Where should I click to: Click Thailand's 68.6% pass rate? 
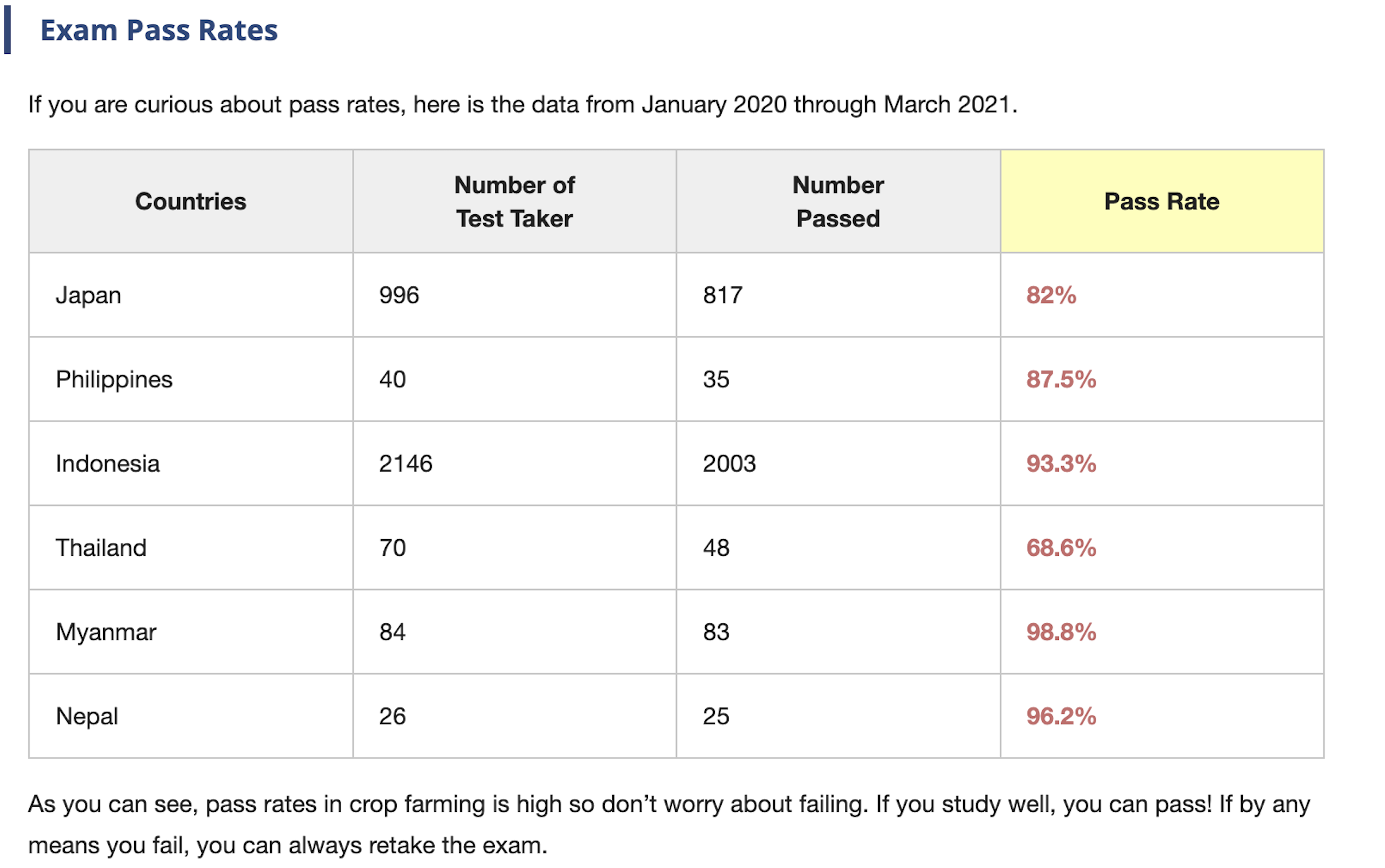1061,548
